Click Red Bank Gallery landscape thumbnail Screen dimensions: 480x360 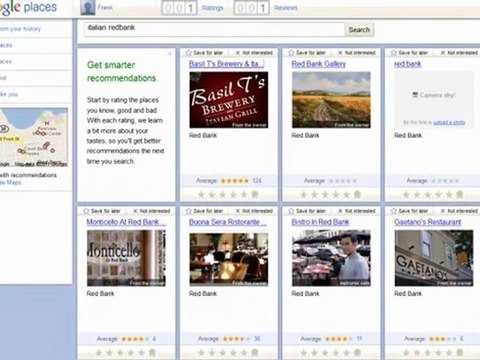point(331,100)
